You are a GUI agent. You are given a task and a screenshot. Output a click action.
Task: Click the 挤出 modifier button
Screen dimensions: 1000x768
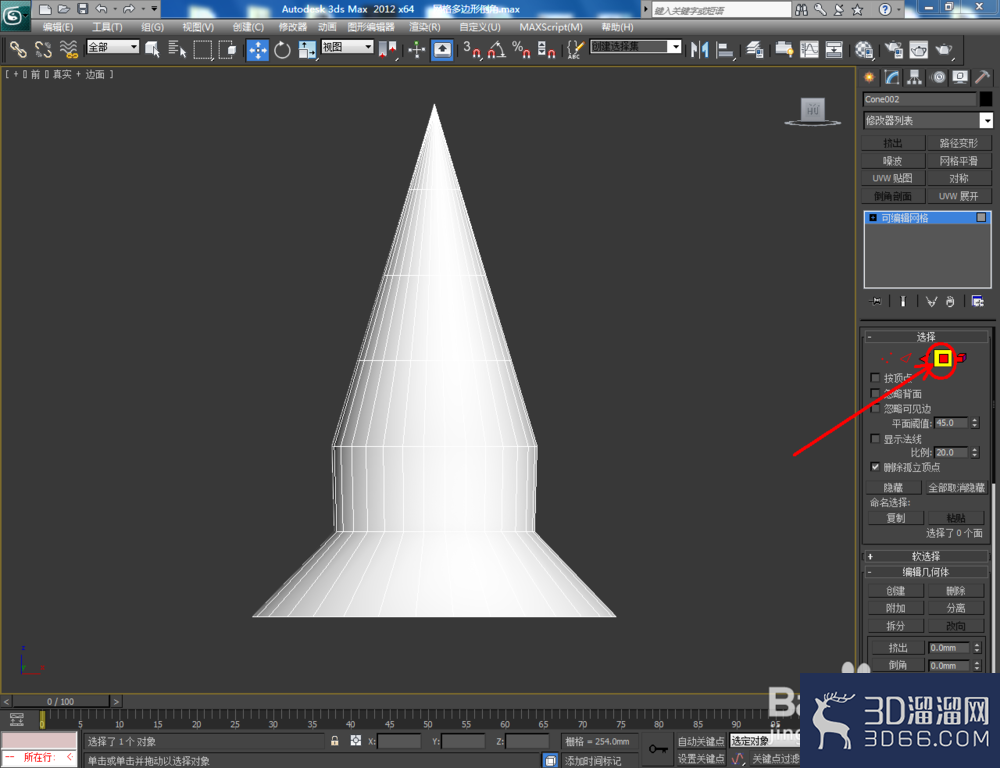[x=892, y=143]
